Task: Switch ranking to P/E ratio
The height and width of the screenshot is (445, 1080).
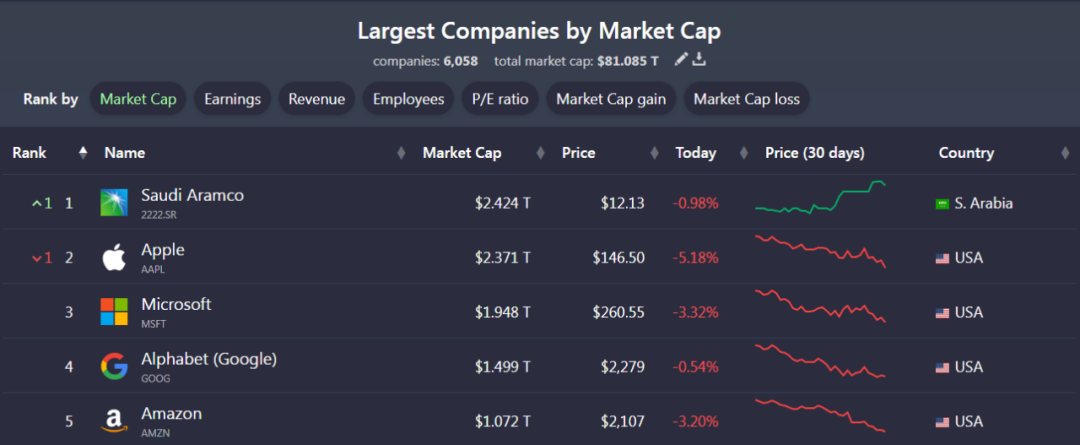Action: (x=500, y=99)
